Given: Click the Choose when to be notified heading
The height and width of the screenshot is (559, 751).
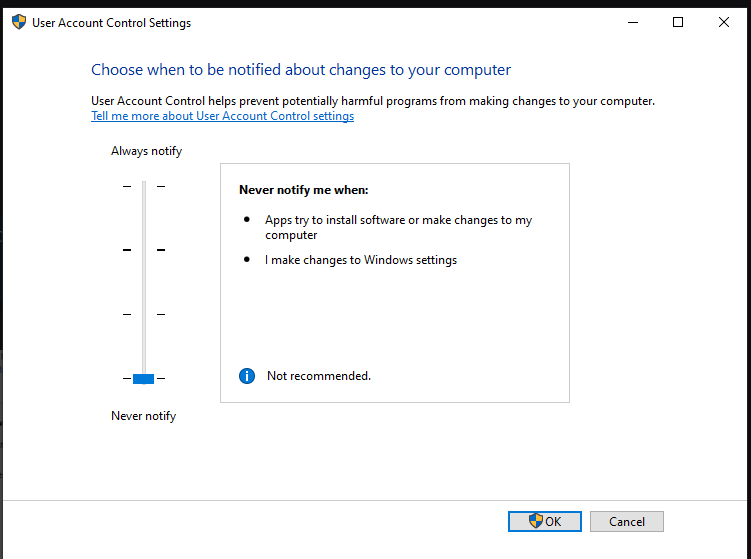Looking at the screenshot, I should pos(300,70).
